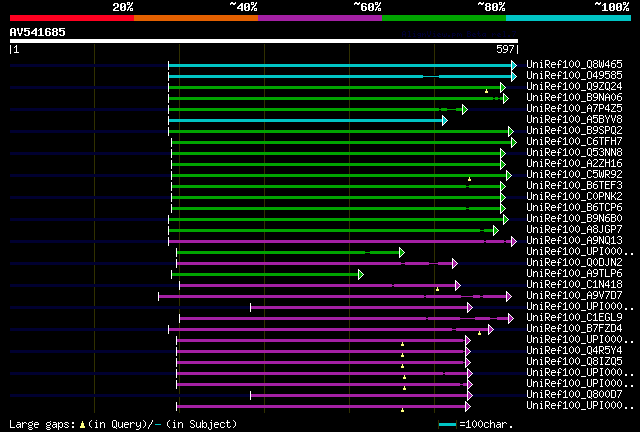Click the yellow query-gap symbol in the bottom legend
Viewport: 640px width, 432px height.
[82, 425]
